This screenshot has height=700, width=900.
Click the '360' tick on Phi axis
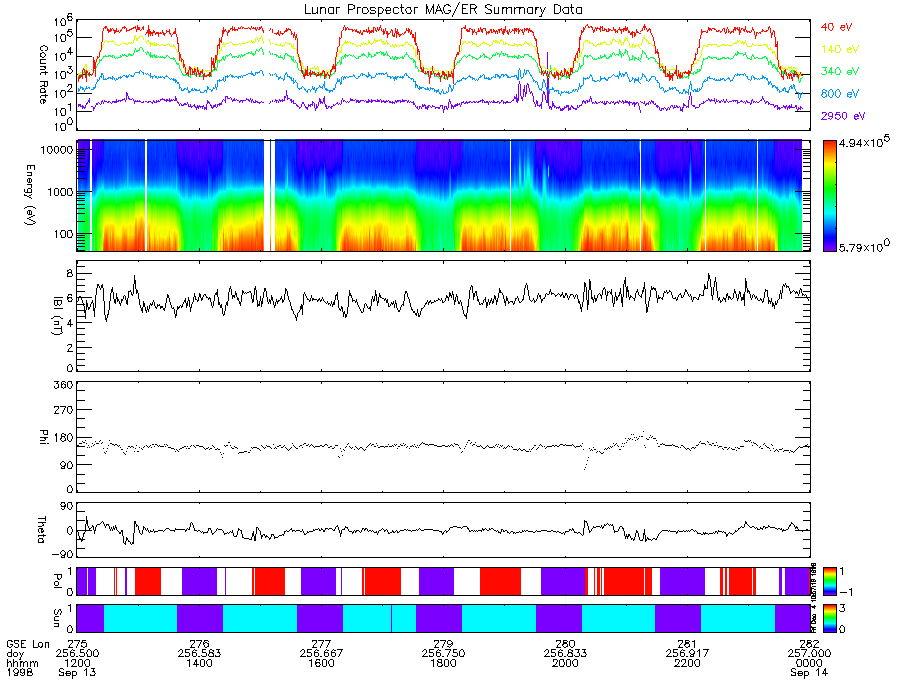pos(64,384)
